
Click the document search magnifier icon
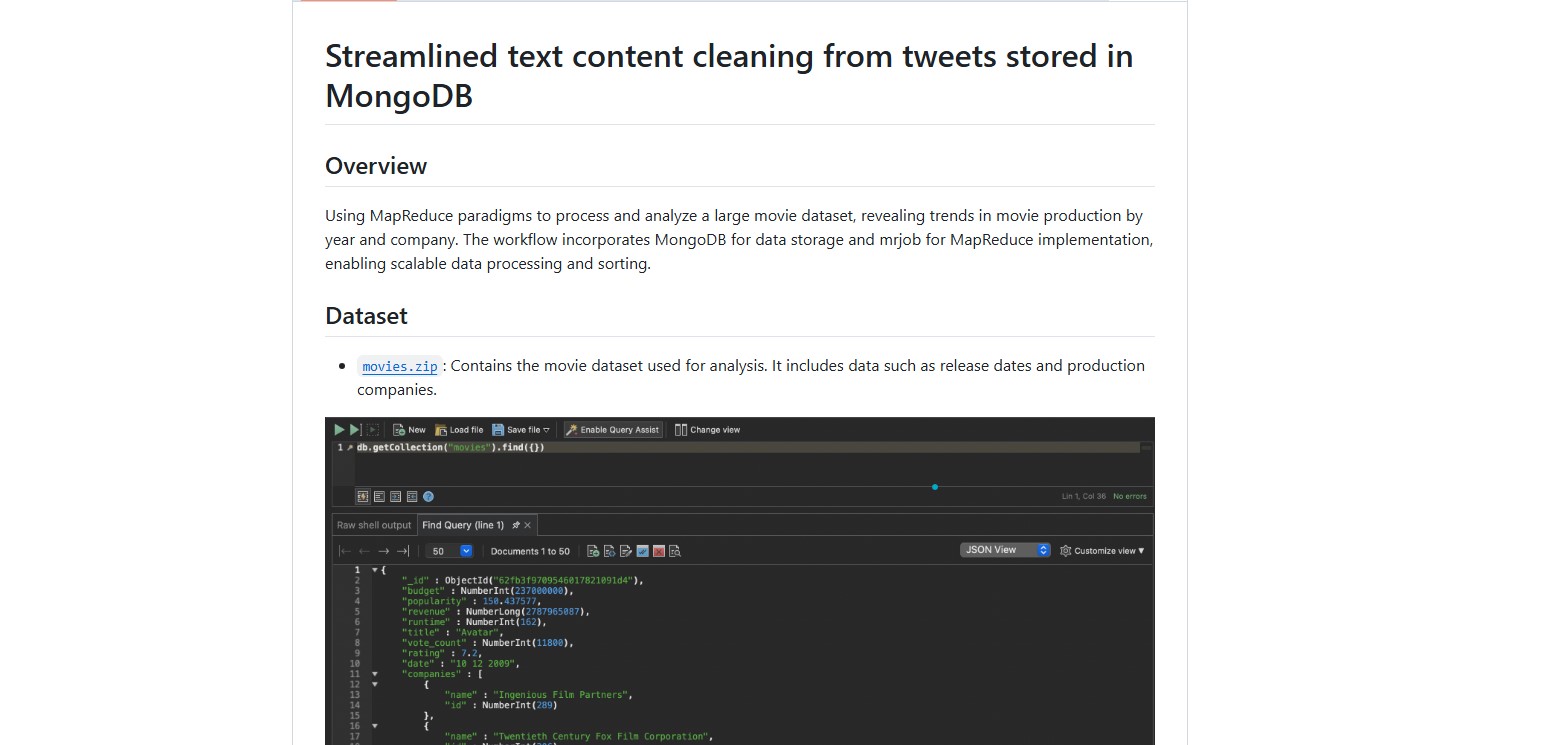[x=675, y=551]
